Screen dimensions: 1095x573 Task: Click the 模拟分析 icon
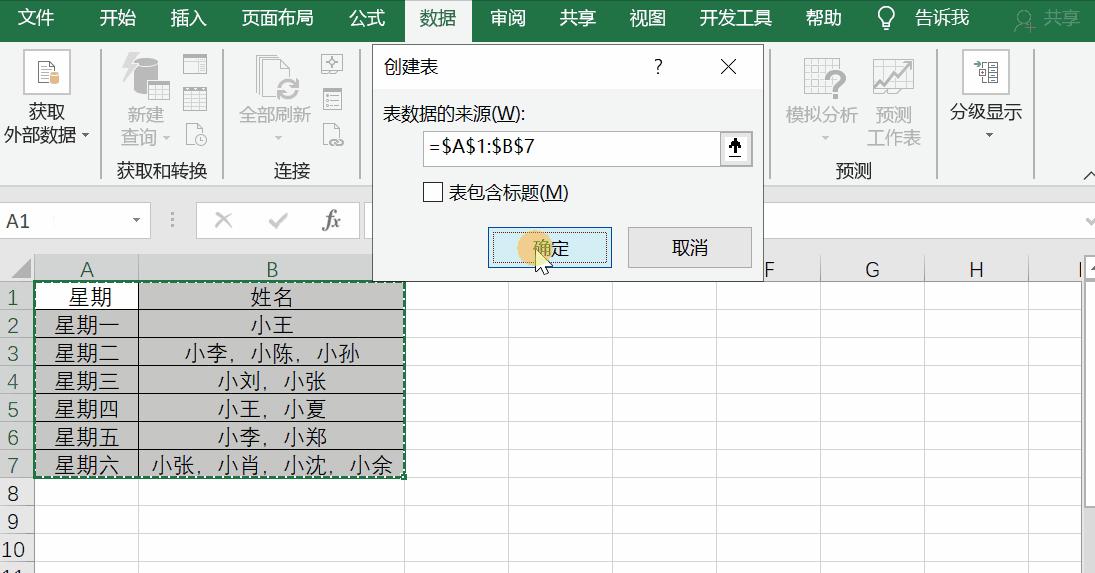click(823, 76)
